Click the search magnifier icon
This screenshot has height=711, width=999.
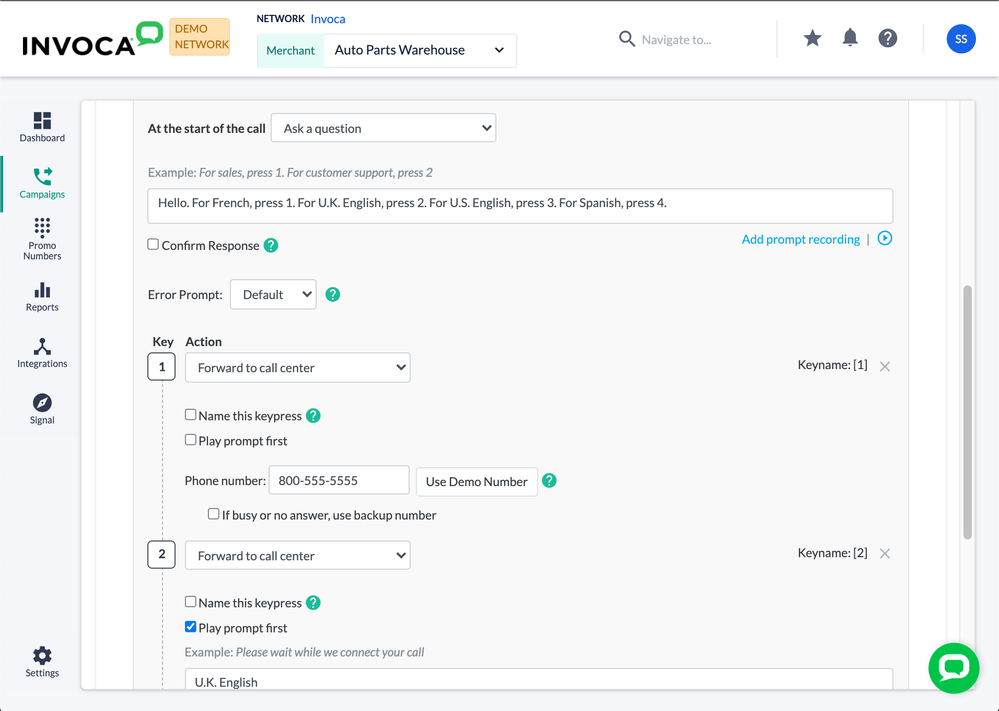[x=627, y=39]
